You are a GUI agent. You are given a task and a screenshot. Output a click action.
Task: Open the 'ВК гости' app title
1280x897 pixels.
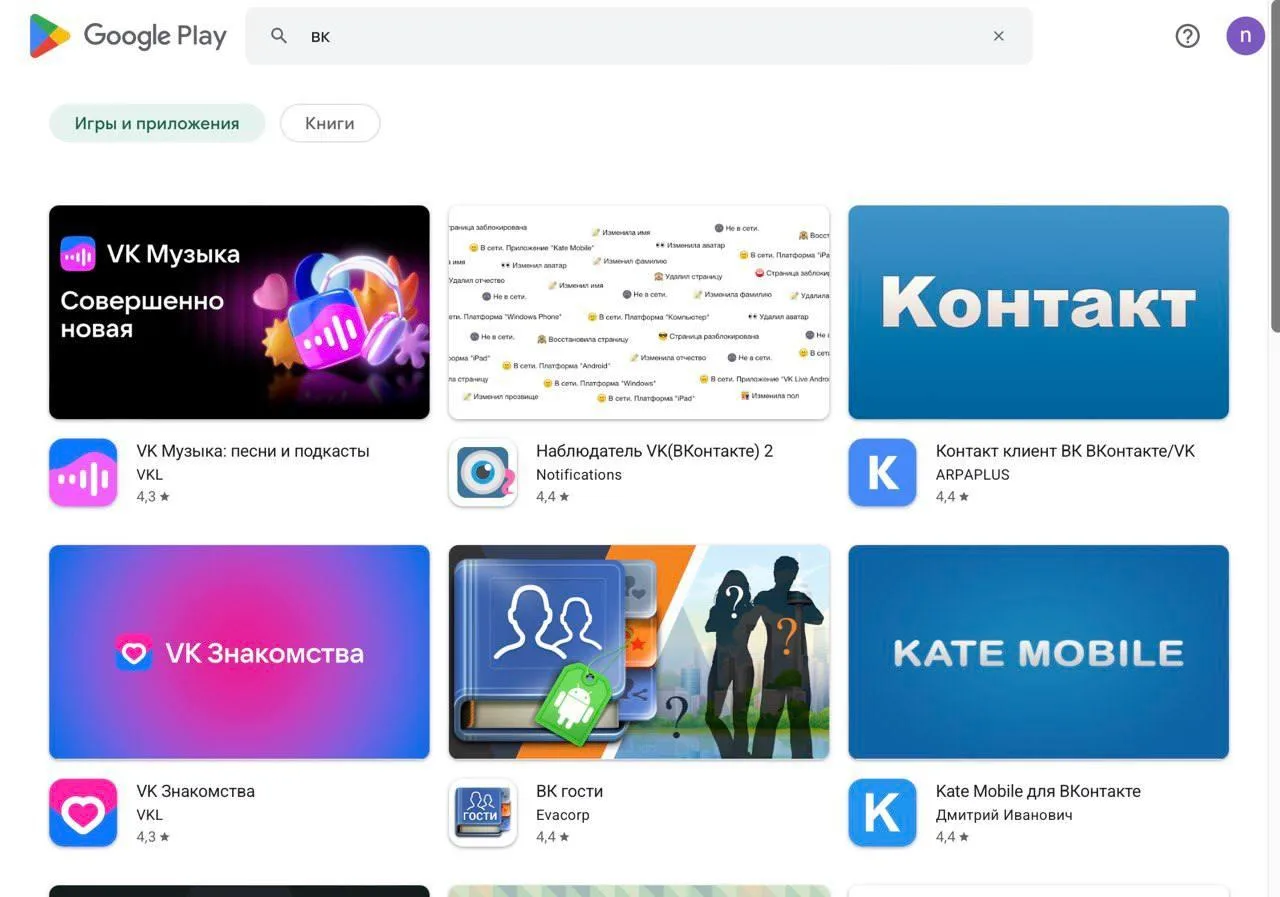tap(569, 791)
